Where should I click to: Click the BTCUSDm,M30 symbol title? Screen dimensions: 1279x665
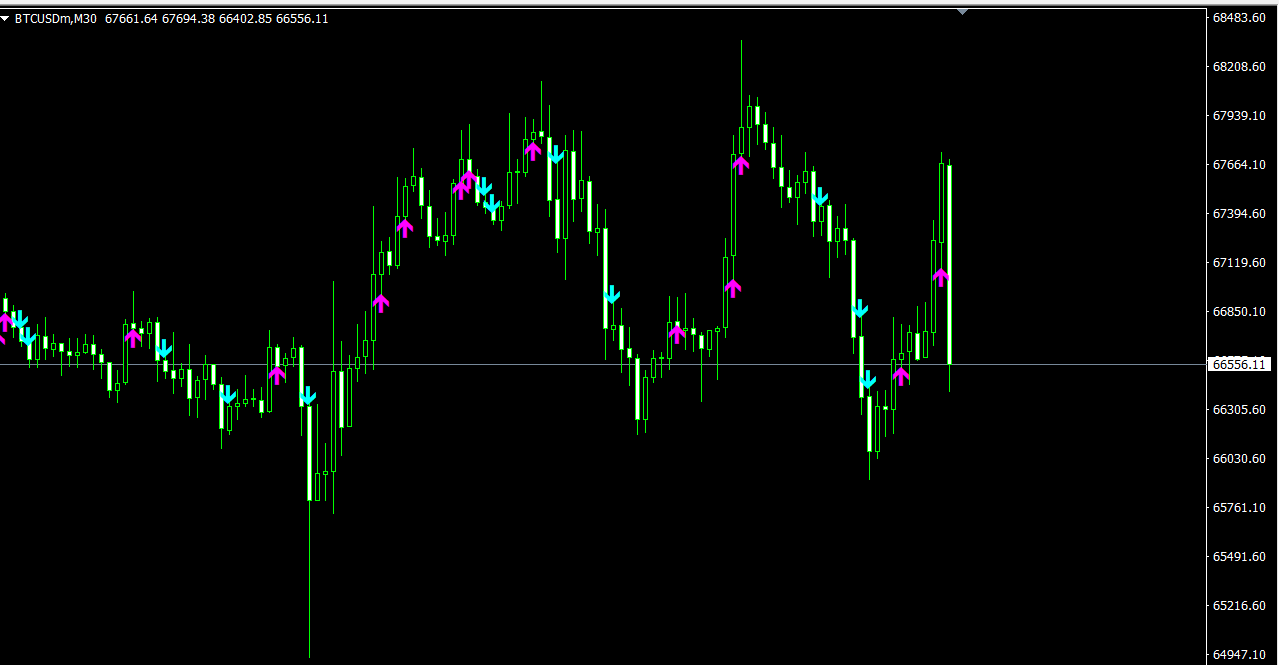(56, 19)
